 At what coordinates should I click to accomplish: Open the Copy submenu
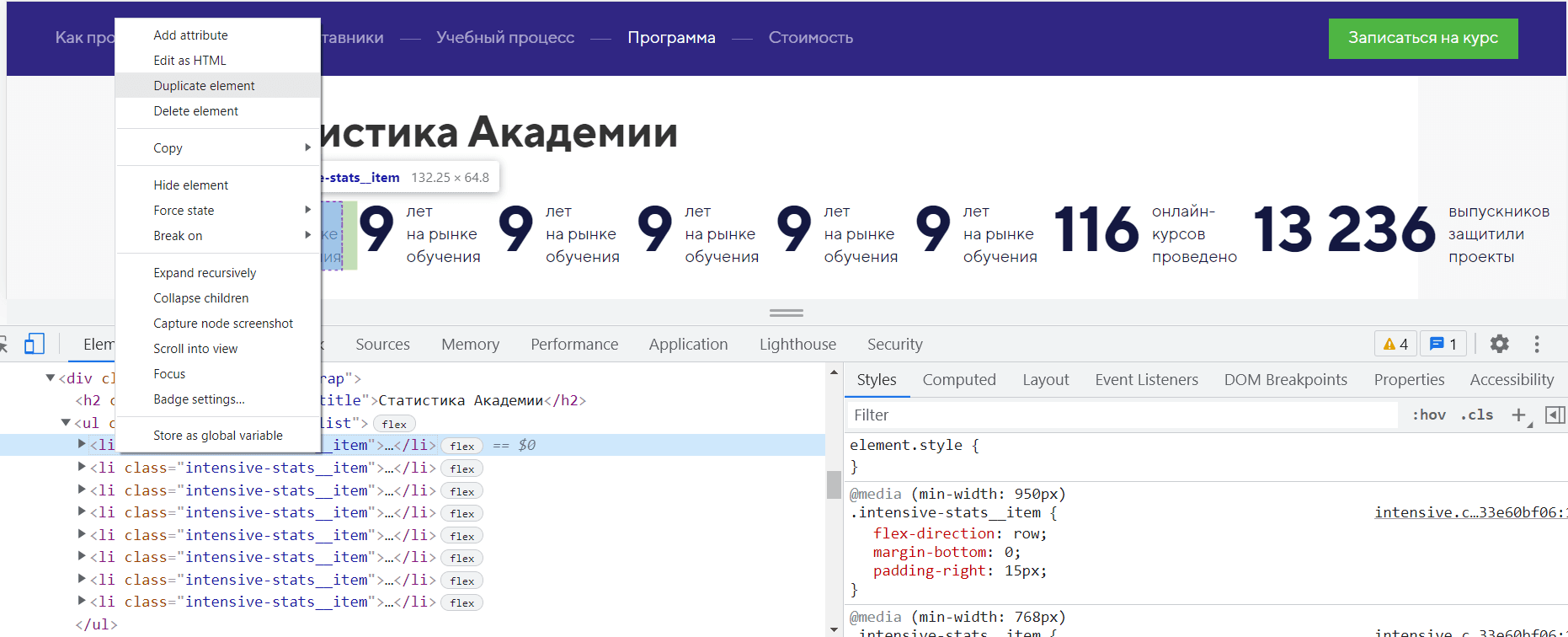pos(218,147)
